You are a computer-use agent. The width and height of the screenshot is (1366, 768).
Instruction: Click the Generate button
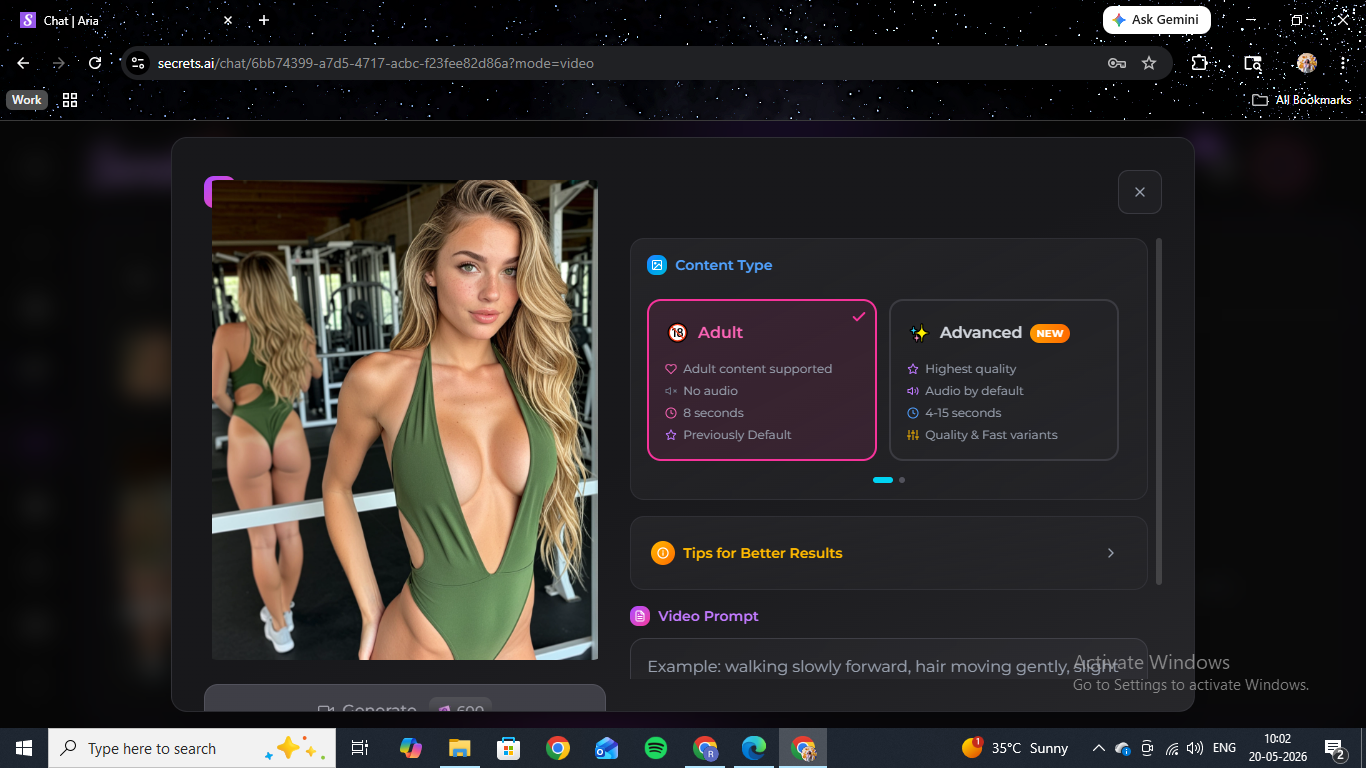[x=405, y=699]
